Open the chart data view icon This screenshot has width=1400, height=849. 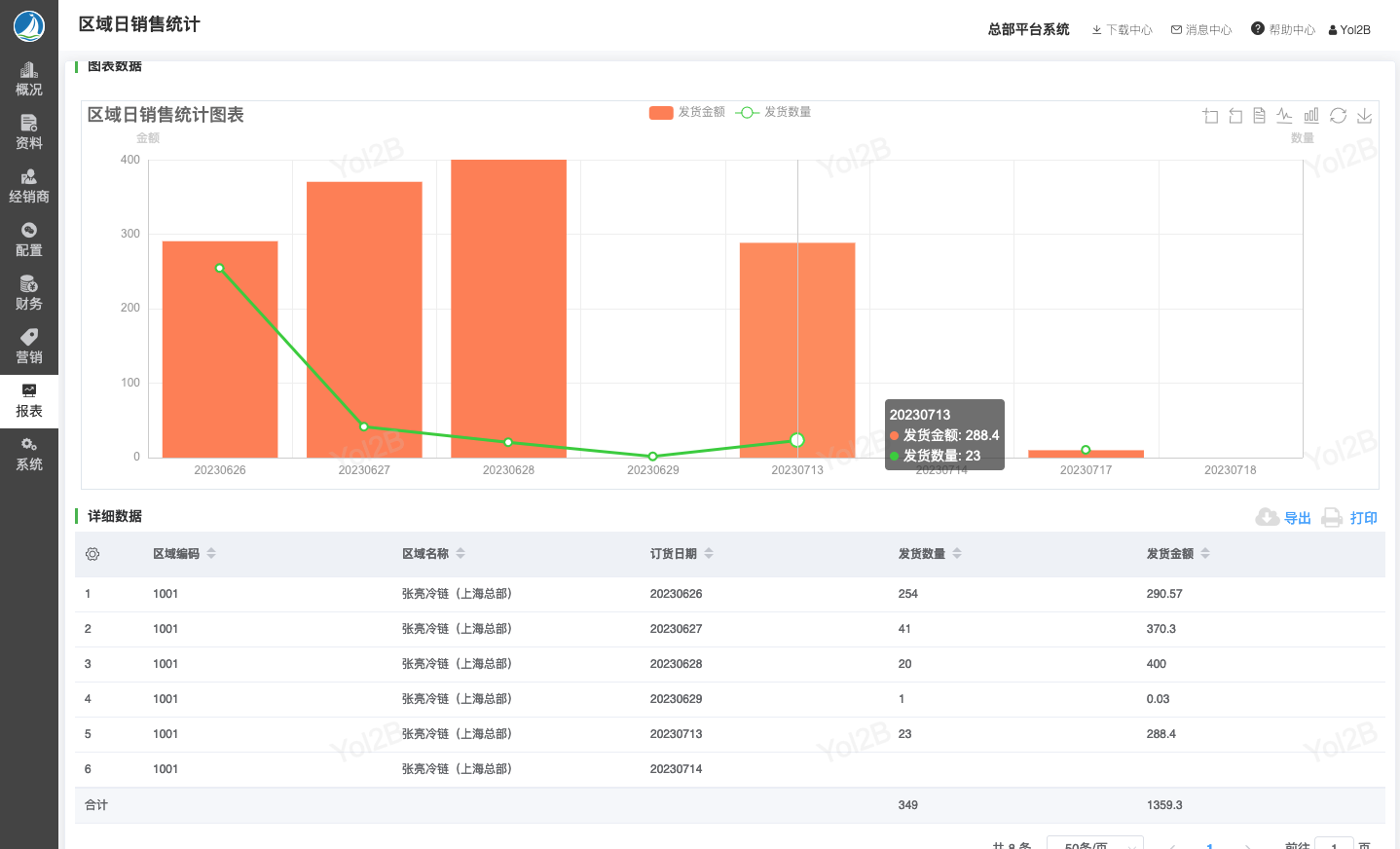1259,116
